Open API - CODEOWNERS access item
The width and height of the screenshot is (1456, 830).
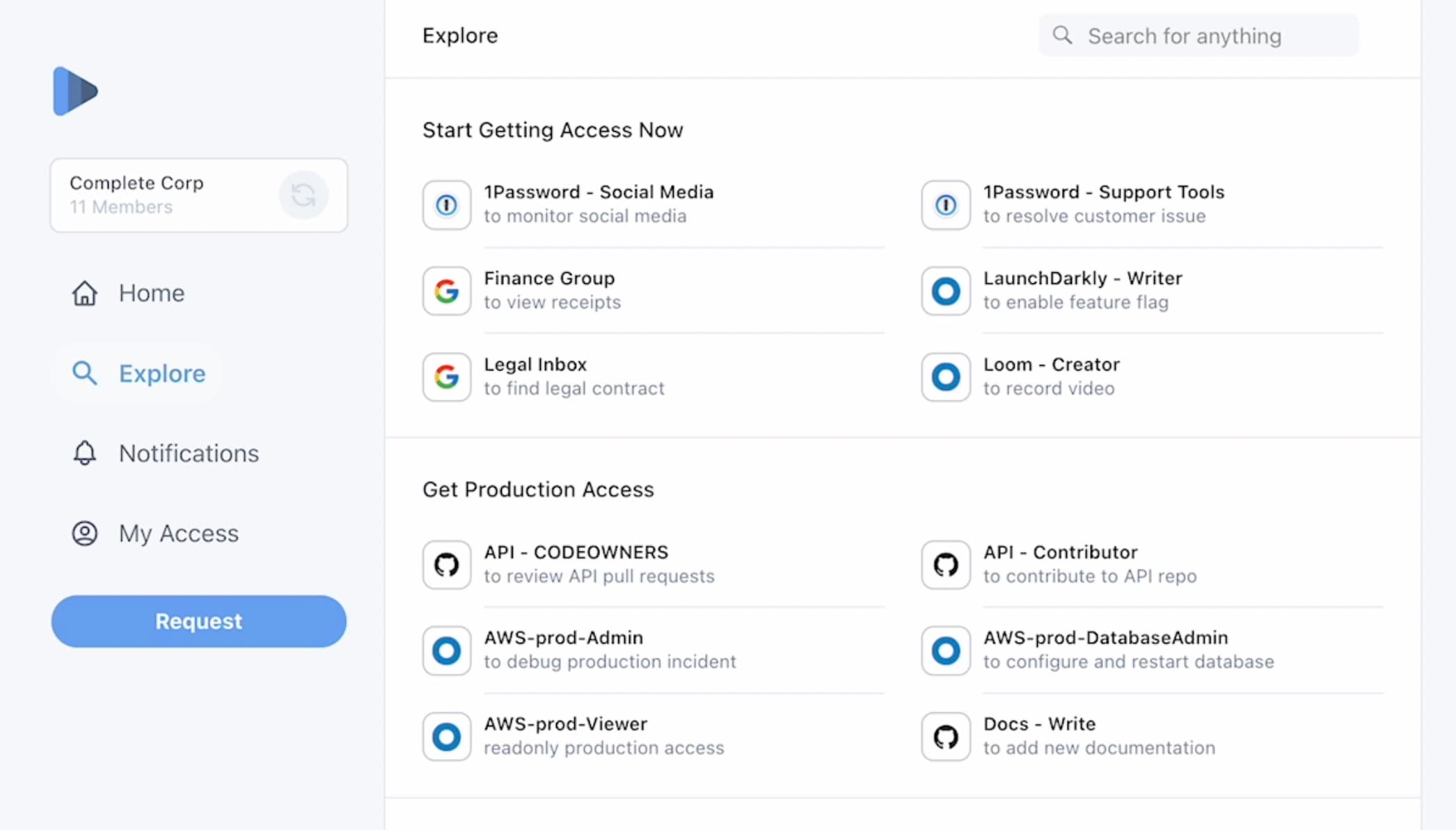(x=654, y=565)
